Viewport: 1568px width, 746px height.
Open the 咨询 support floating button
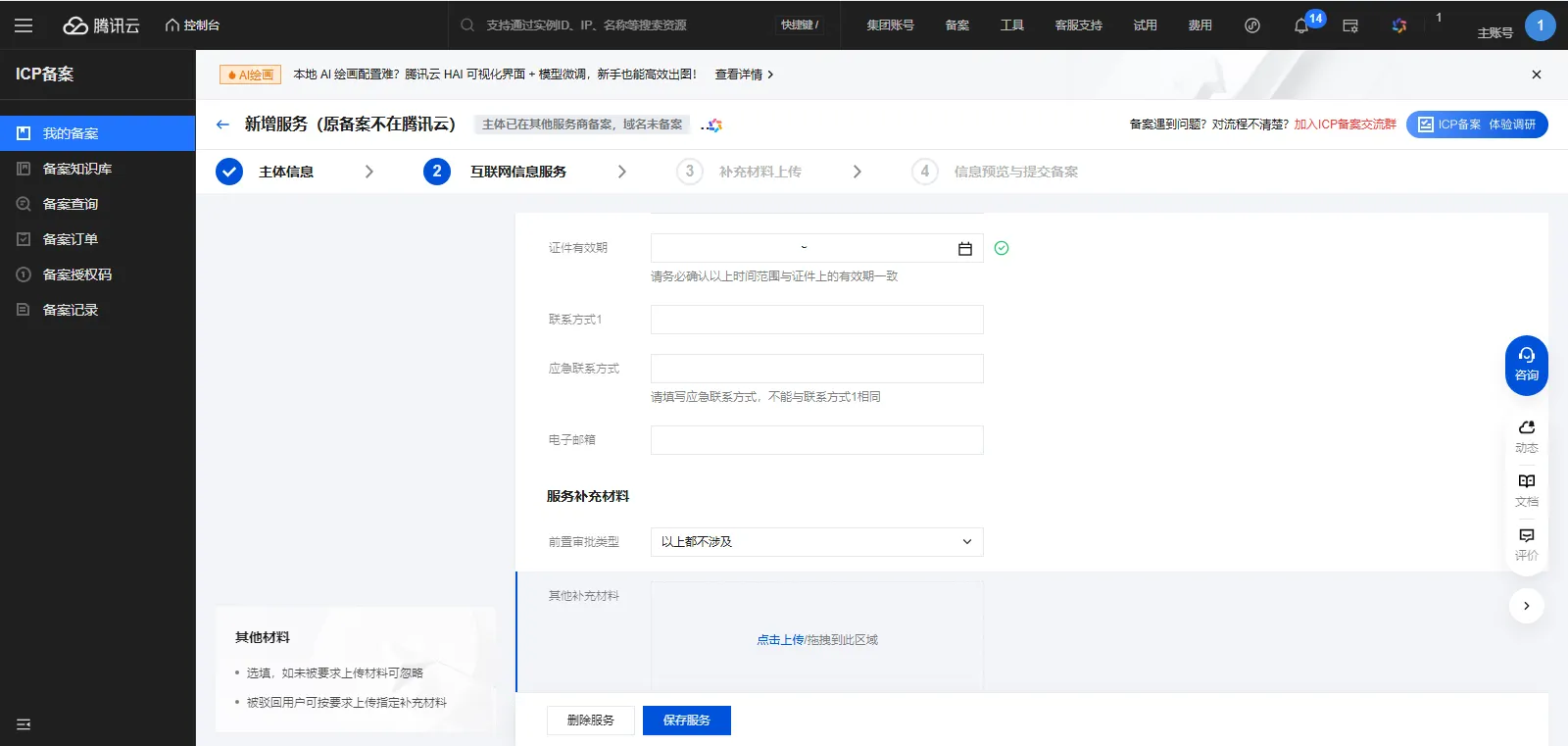[1527, 366]
